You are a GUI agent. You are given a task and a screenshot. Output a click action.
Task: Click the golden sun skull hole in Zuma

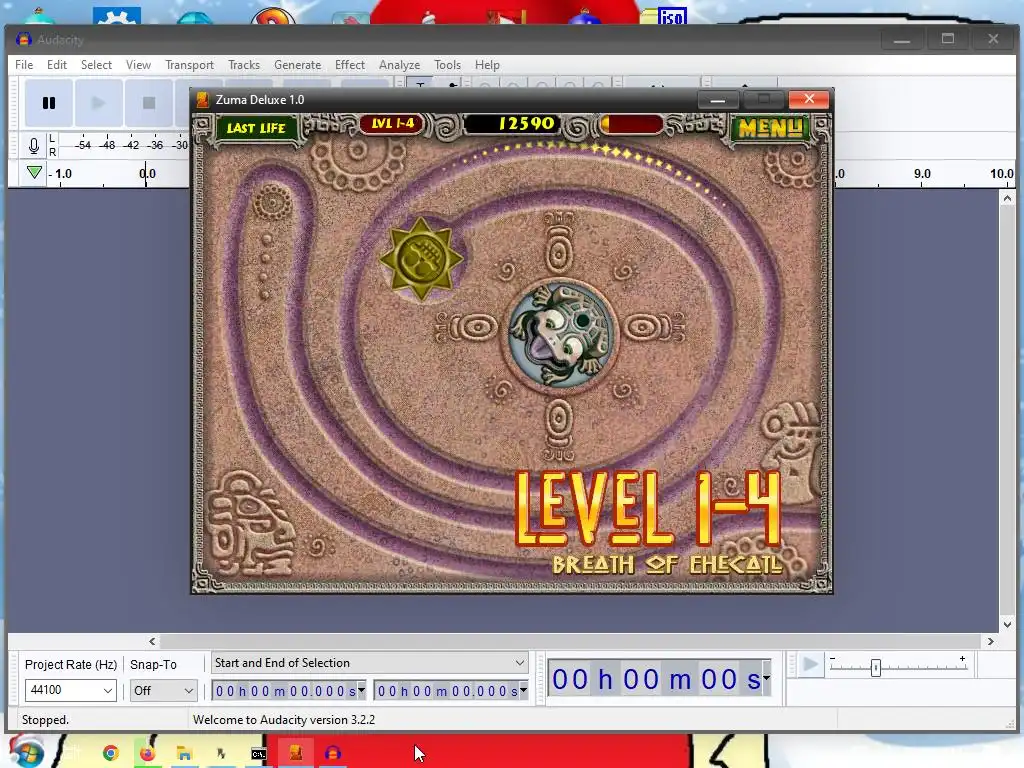point(421,259)
